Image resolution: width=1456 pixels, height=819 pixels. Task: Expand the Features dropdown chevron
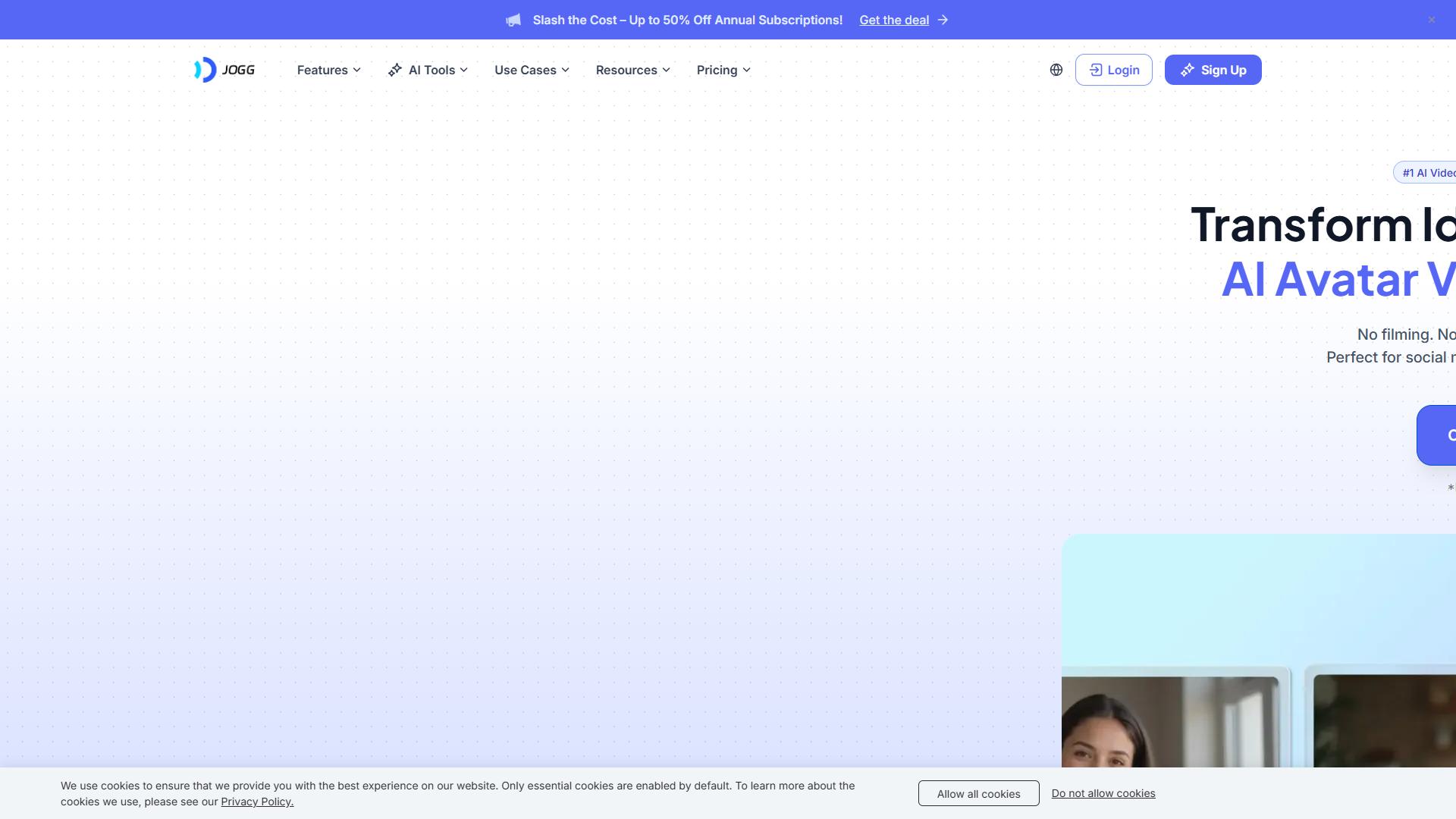coord(356,70)
